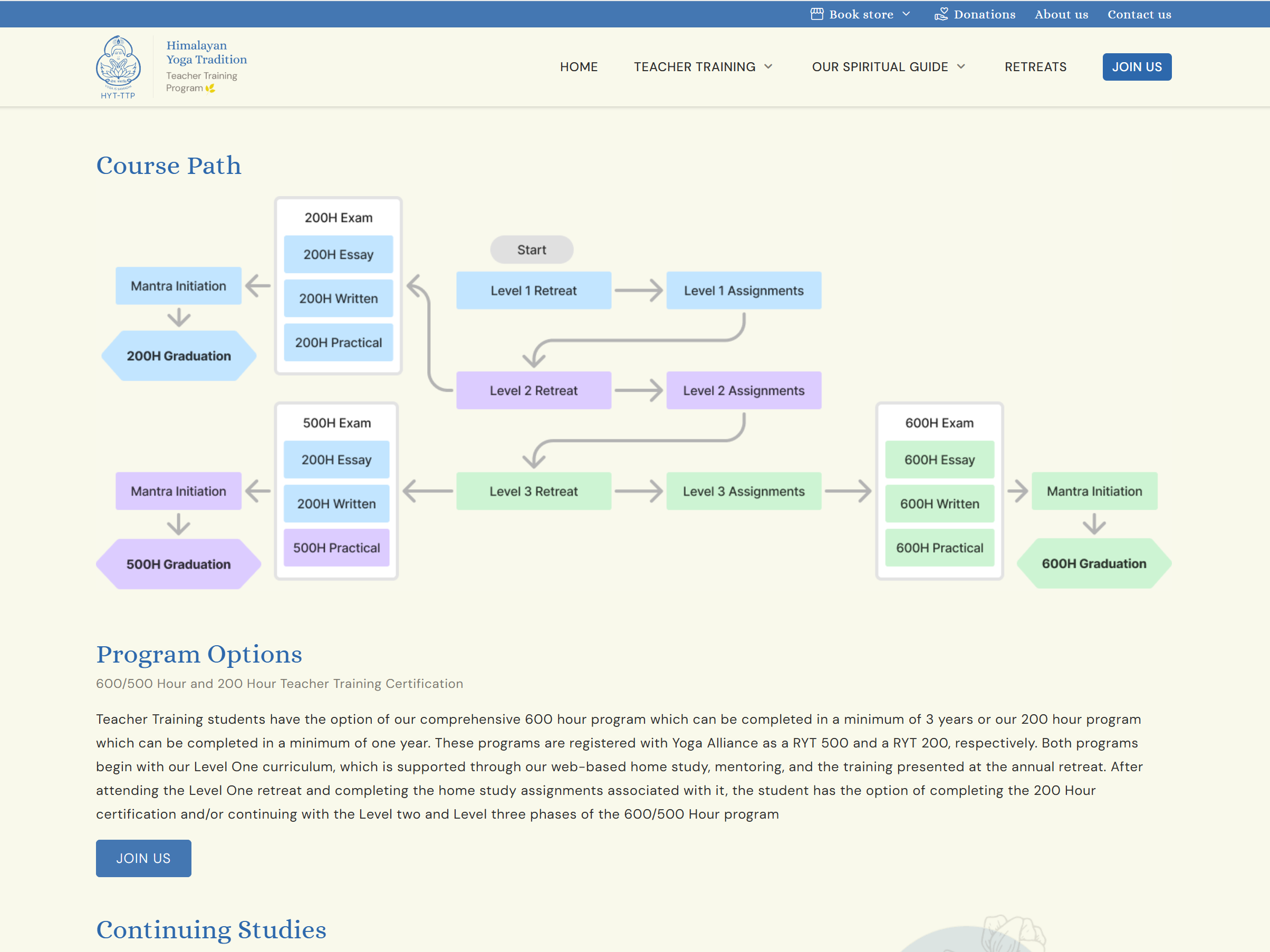Click the 600H Graduation hexagon
This screenshot has height=952, width=1270.
coord(1094,564)
